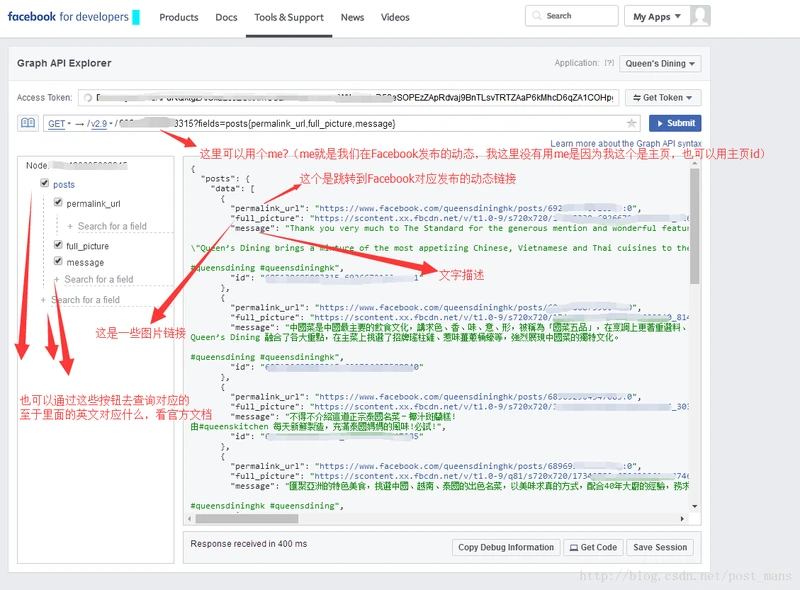Click the book documentation icon beside GET
800x590 pixels.
coord(28,123)
